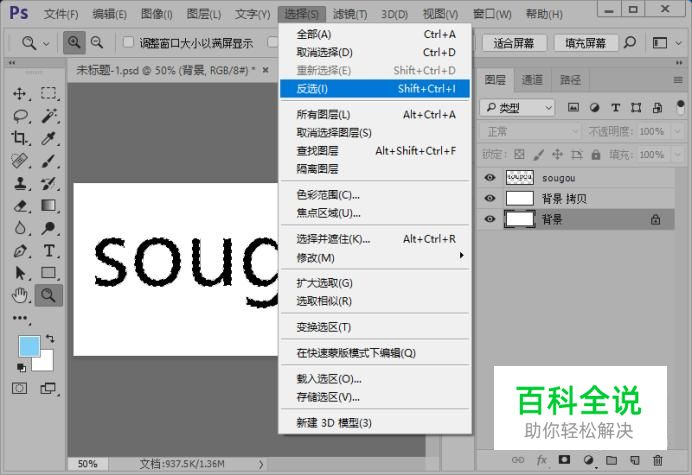692x475 pixels.
Task: Select the History Brush tool
Action: (49, 183)
